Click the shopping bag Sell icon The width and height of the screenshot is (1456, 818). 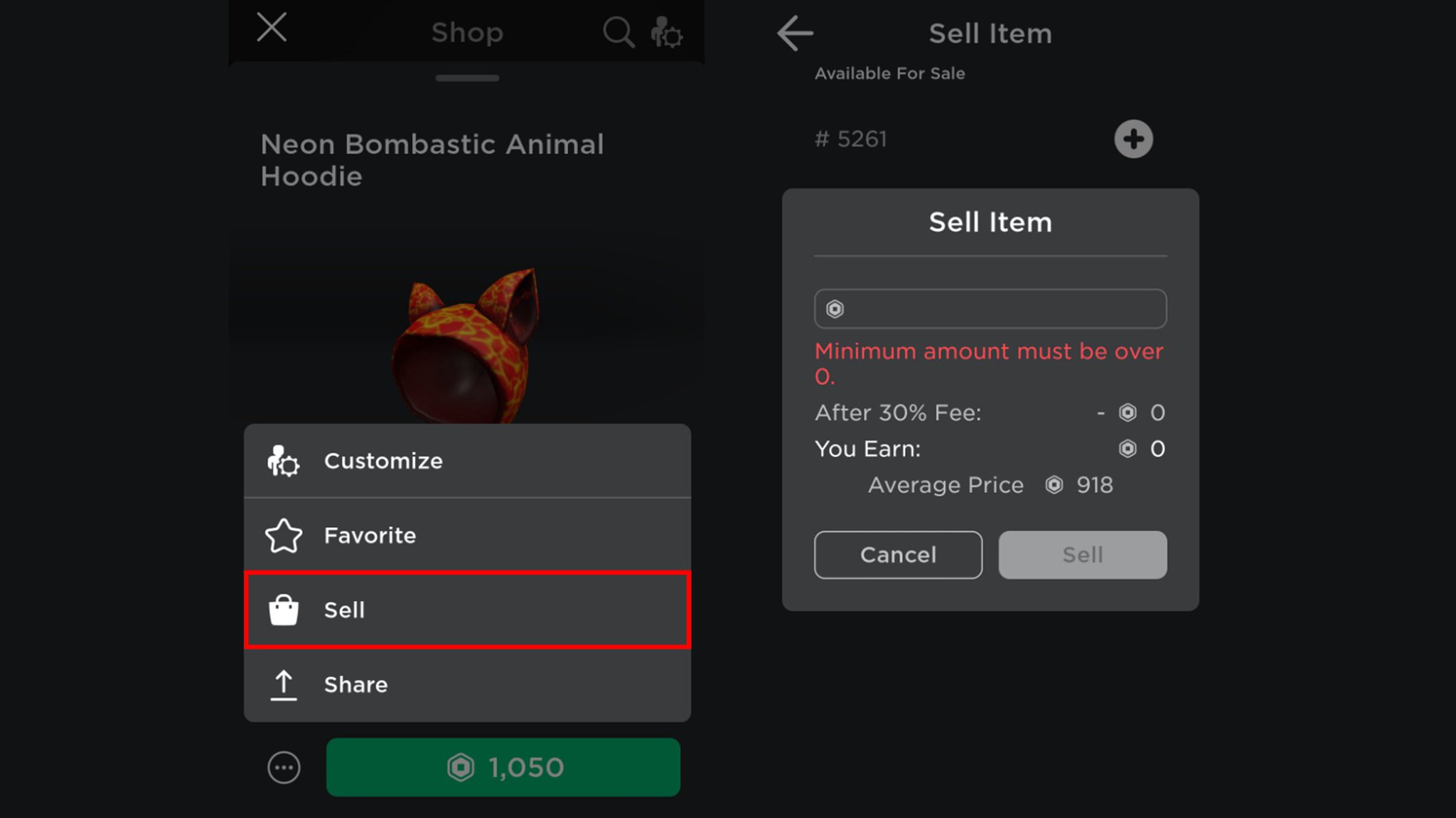(x=283, y=610)
